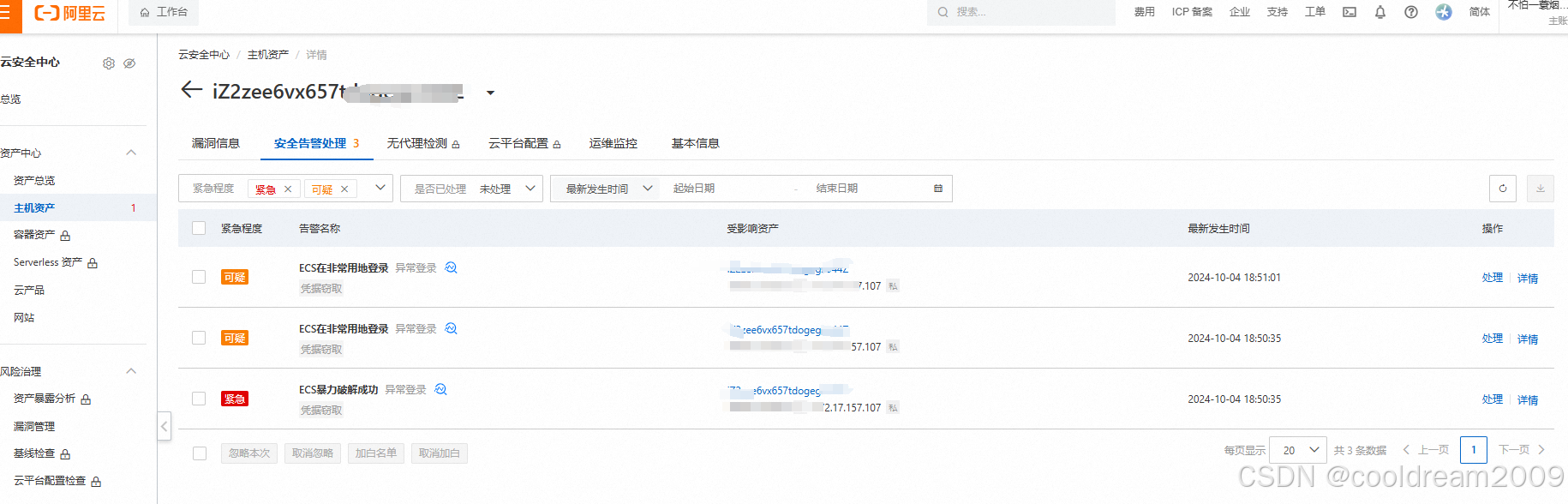Open the help question mark icon
This screenshot has width=1568, height=504.
pyautogui.click(x=1411, y=12)
